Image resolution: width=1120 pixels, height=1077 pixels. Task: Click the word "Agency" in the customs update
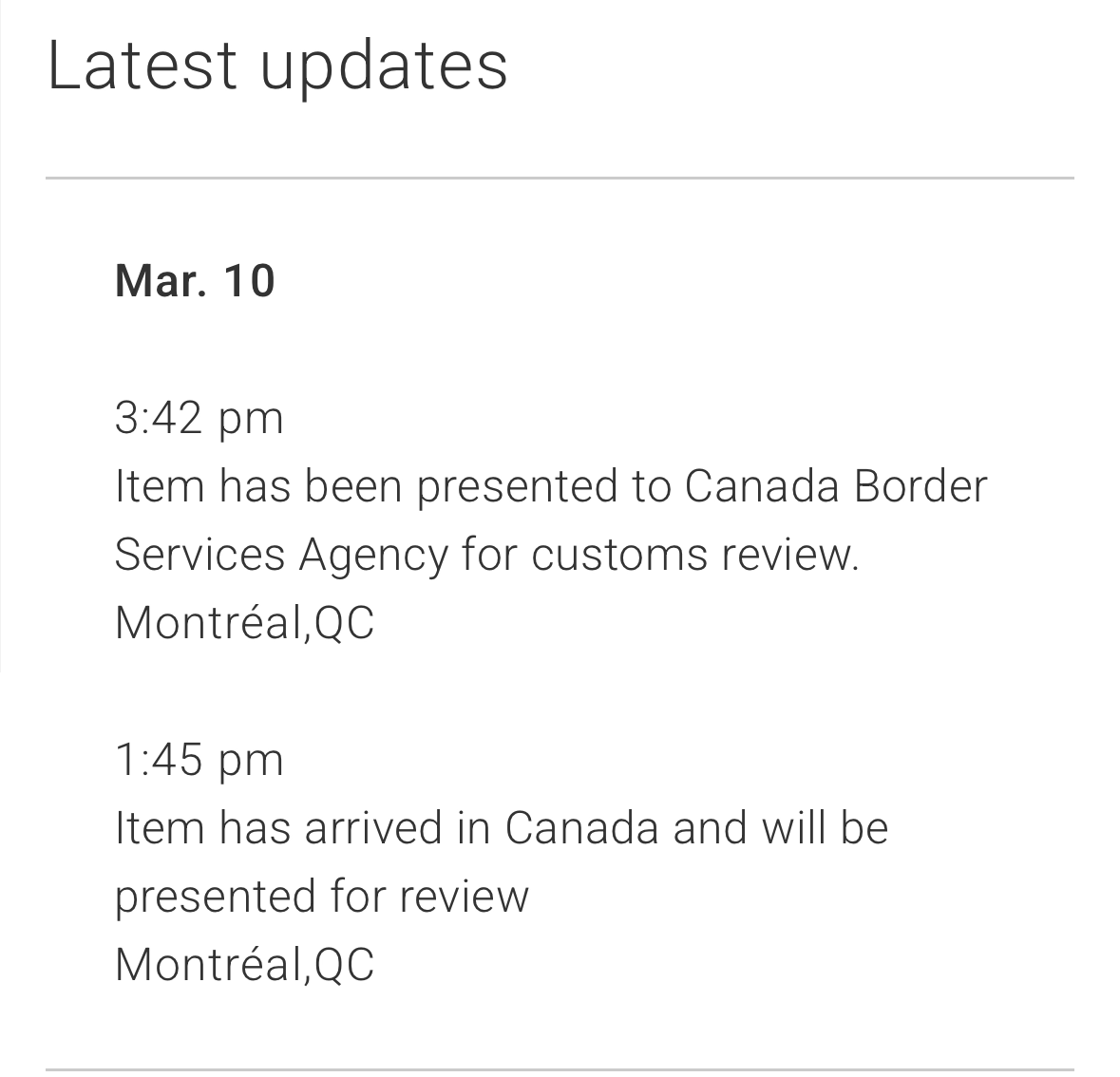click(373, 557)
